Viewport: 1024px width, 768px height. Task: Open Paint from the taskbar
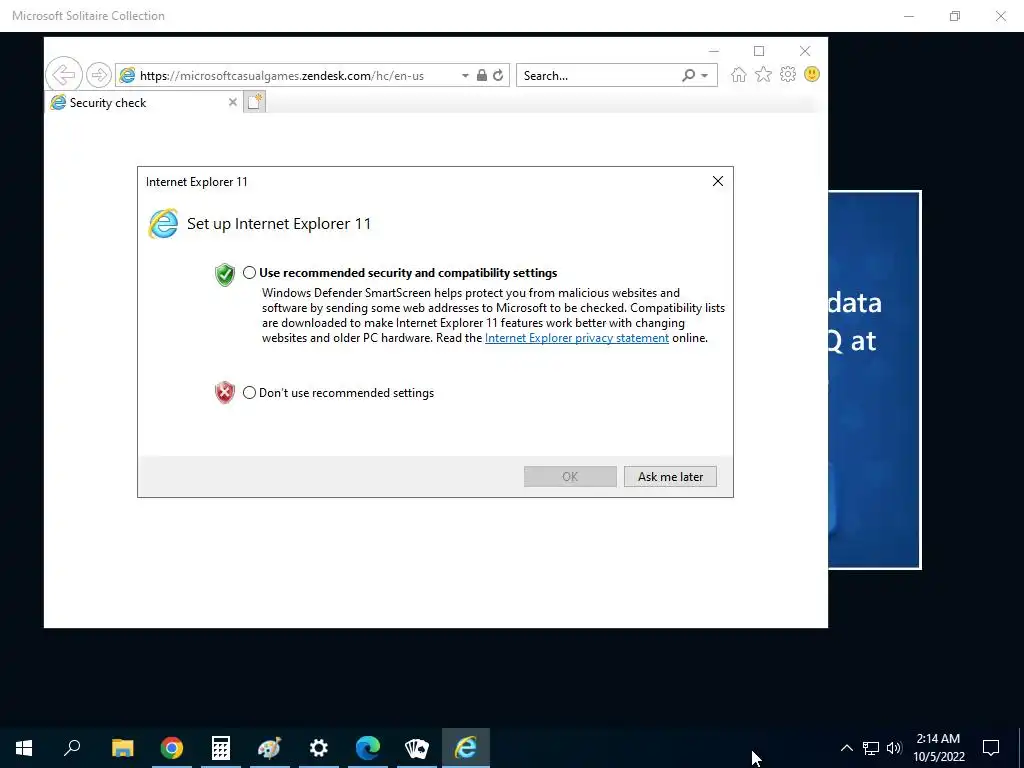tap(270, 748)
